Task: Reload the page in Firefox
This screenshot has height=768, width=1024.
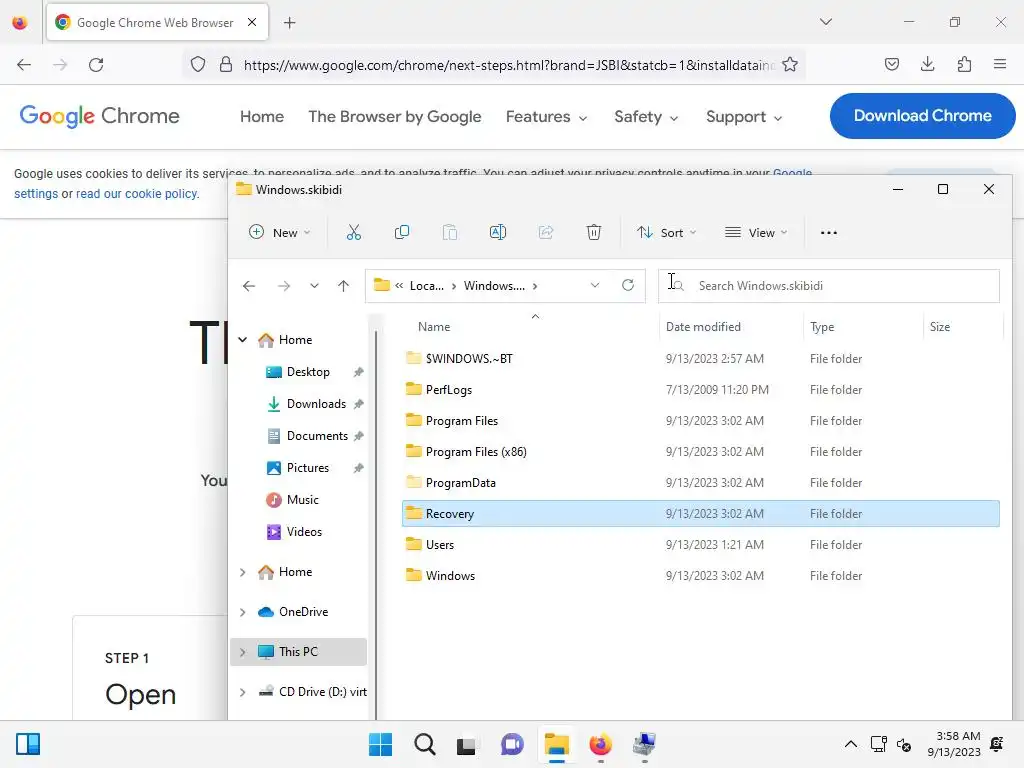Action: pos(96,65)
